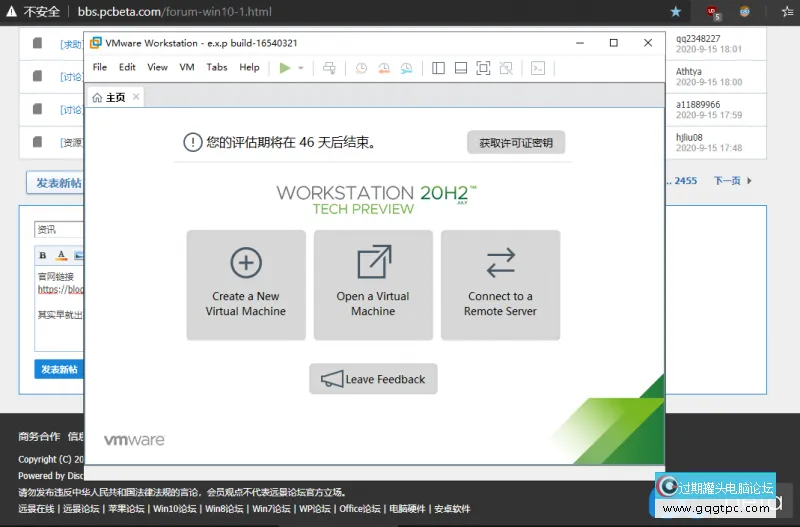Click Create a New Virtual Machine
Screen dimensions: 800x527
pyautogui.click(x=246, y=285)
